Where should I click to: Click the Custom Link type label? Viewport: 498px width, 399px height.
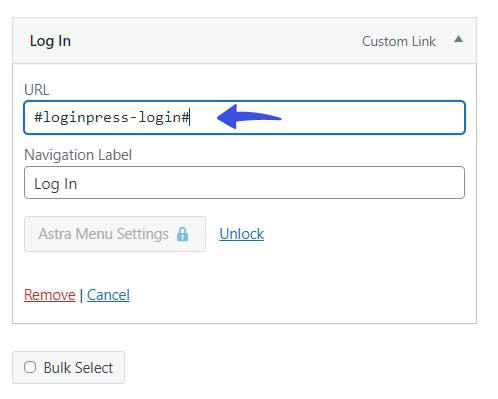click(x=399, y=41)
